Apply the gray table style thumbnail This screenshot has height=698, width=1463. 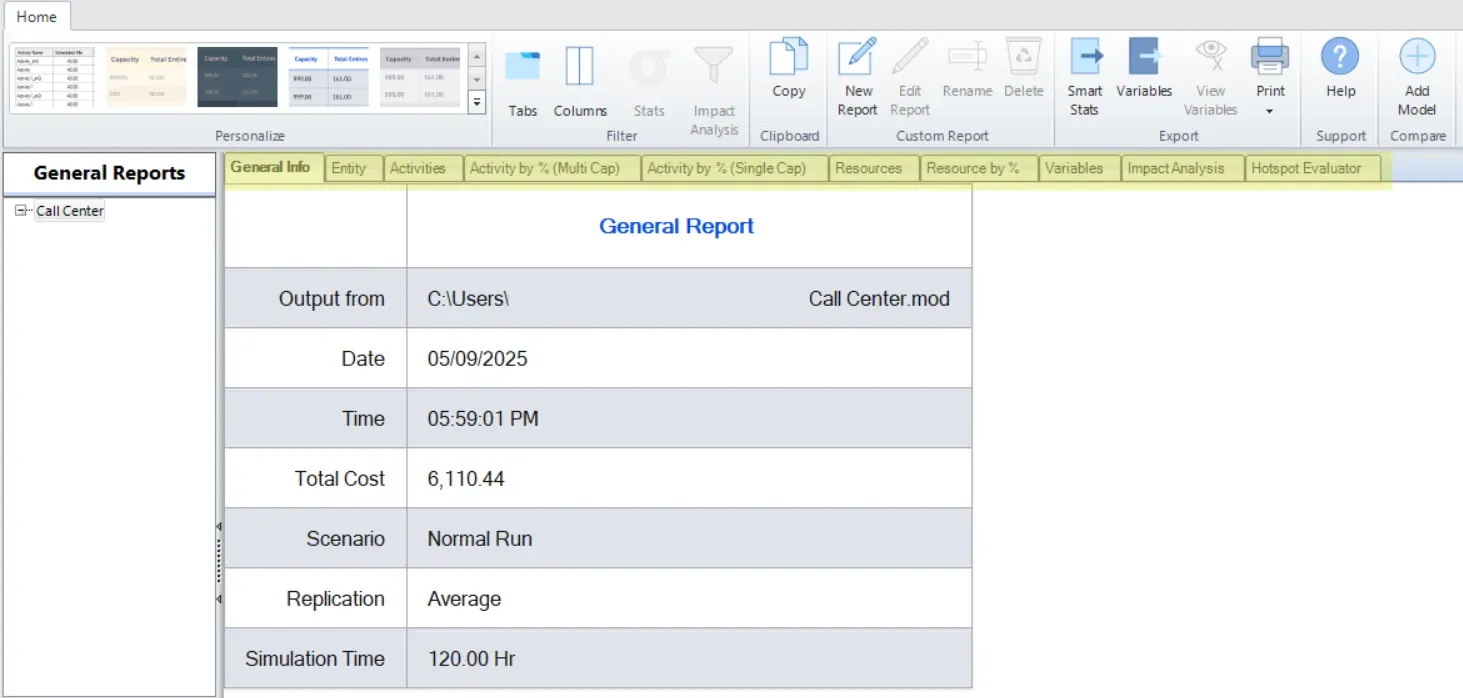click(420, 77)
